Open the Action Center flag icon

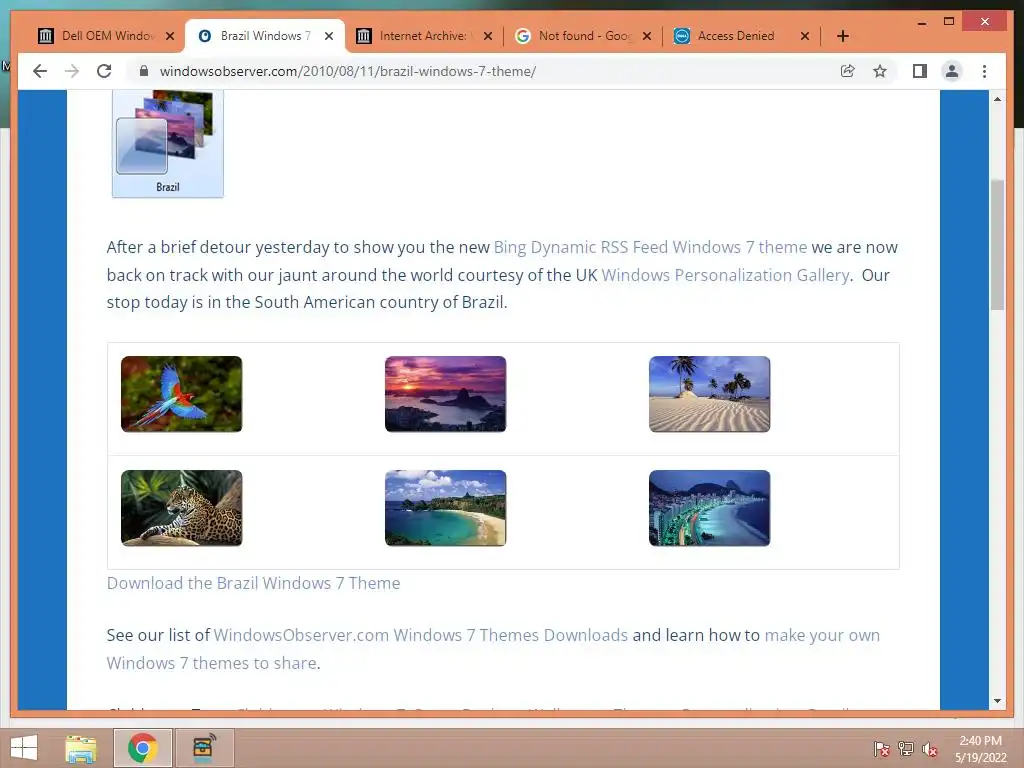[882, 749]
